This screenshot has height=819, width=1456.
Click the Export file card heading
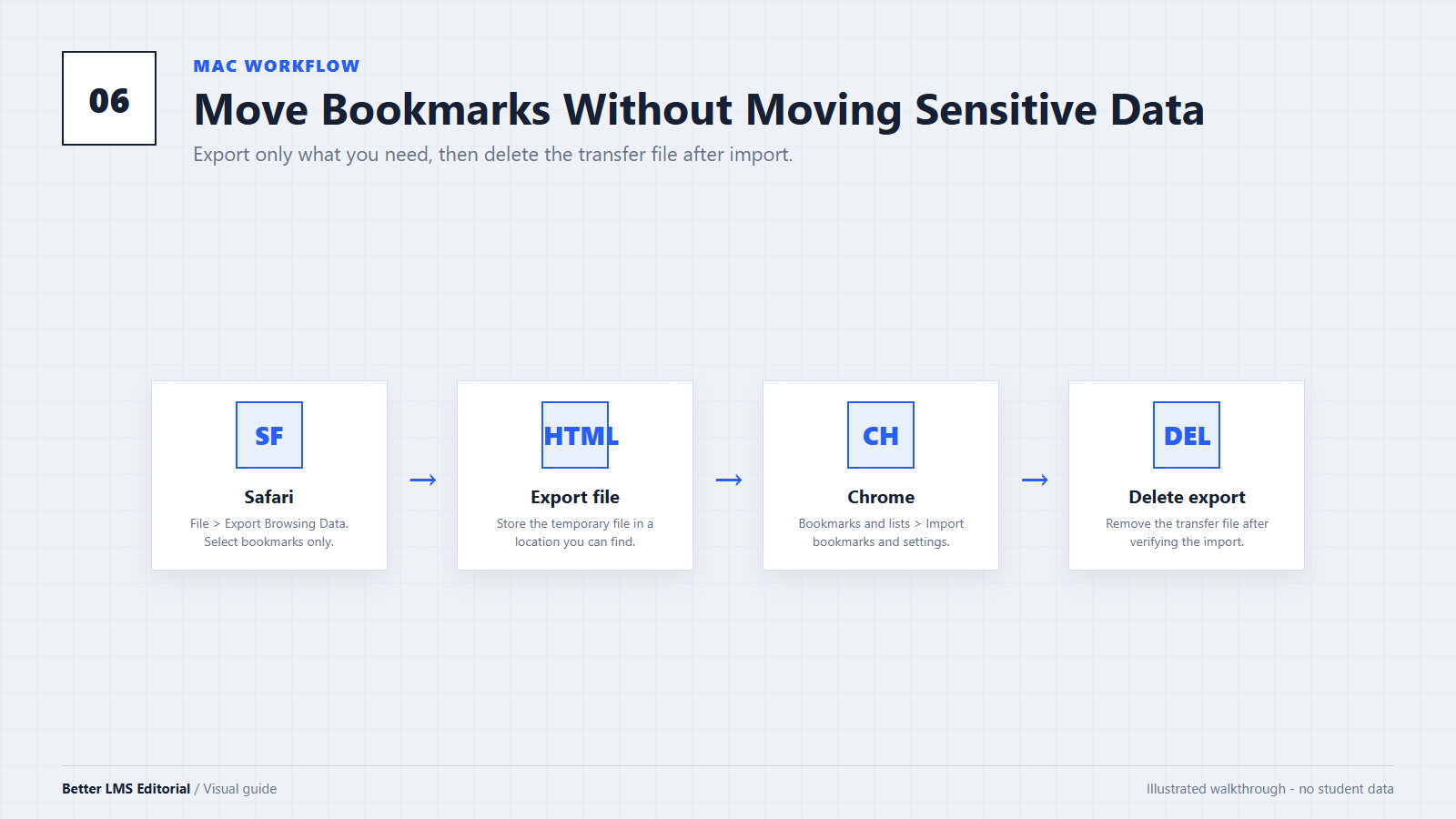coord(575,497)
